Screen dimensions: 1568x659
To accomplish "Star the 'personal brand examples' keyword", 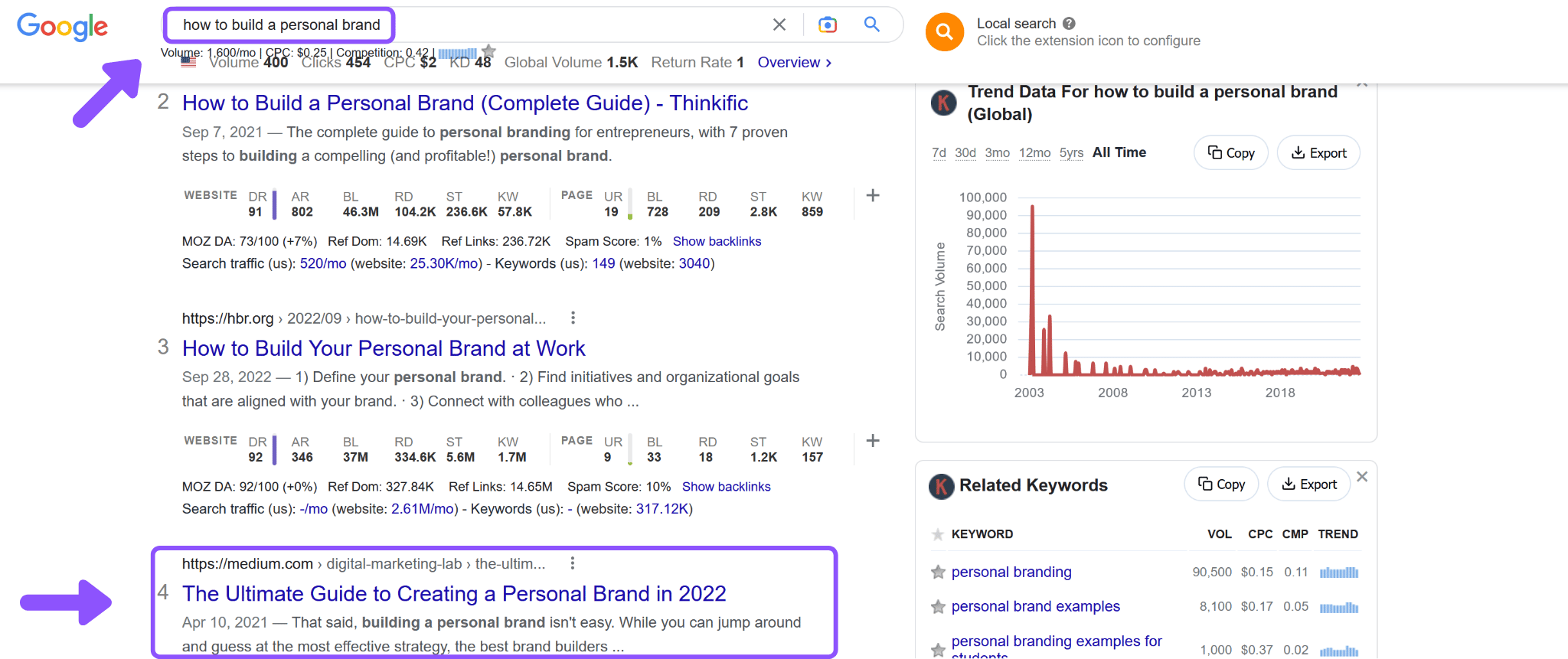I will pyautogui.click(x=938, y=607).
